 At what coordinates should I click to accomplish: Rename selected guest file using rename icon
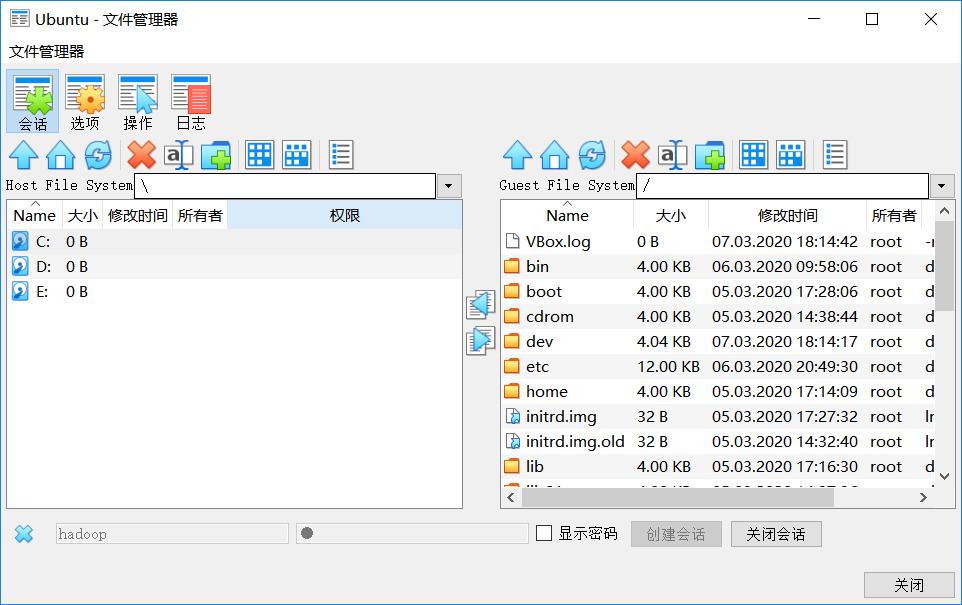click(672, 155)
